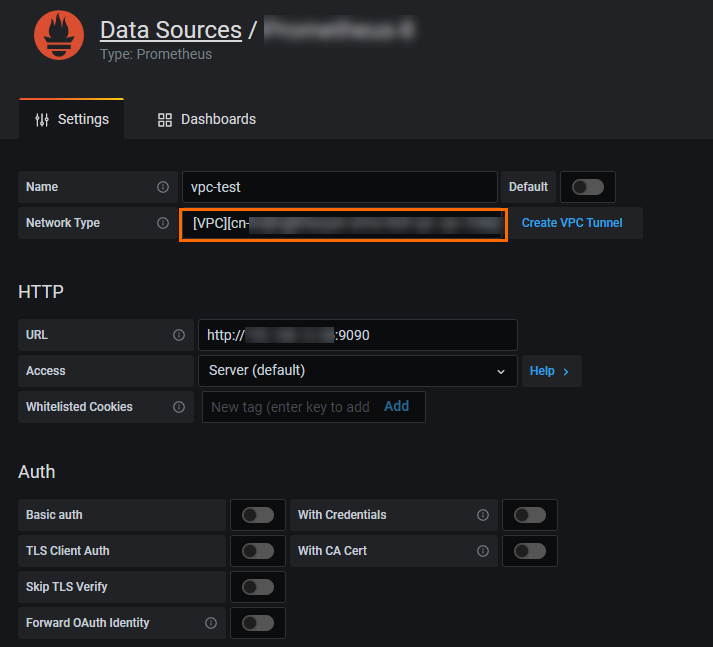Click the grid icon on Dashboards tab
The height and width of the screenshot is (647, 713).
[x=165, y=120]
